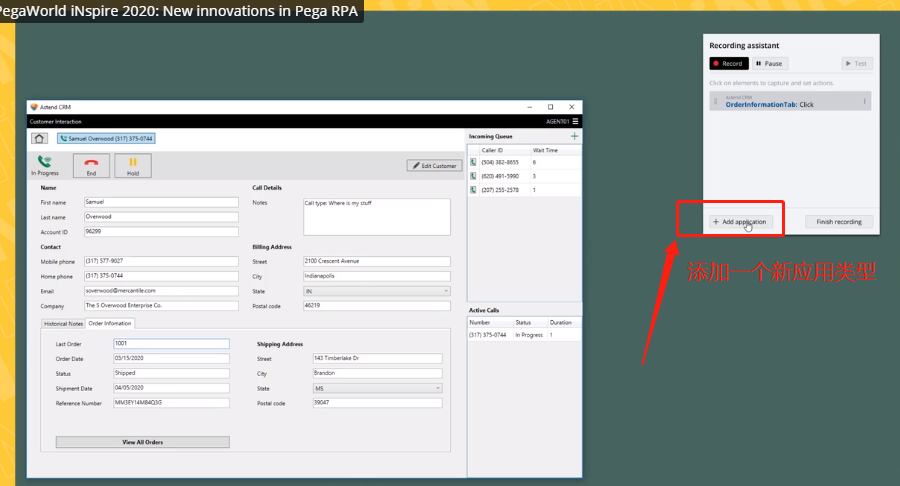
Task: Click the Reference Number field
Action: click(x=171, y=403)
